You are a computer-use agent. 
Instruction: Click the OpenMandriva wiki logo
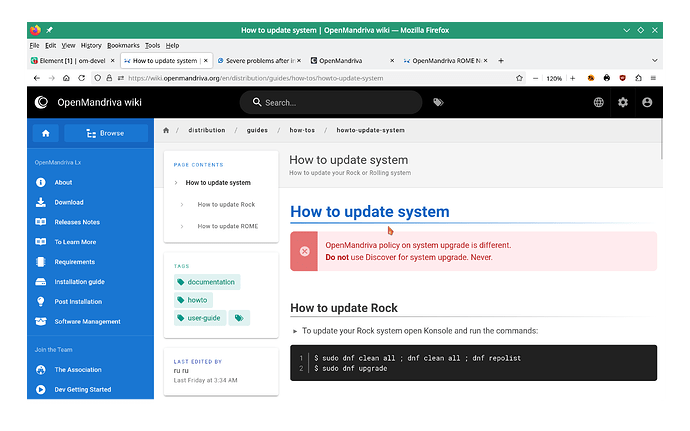coord(41,102)
